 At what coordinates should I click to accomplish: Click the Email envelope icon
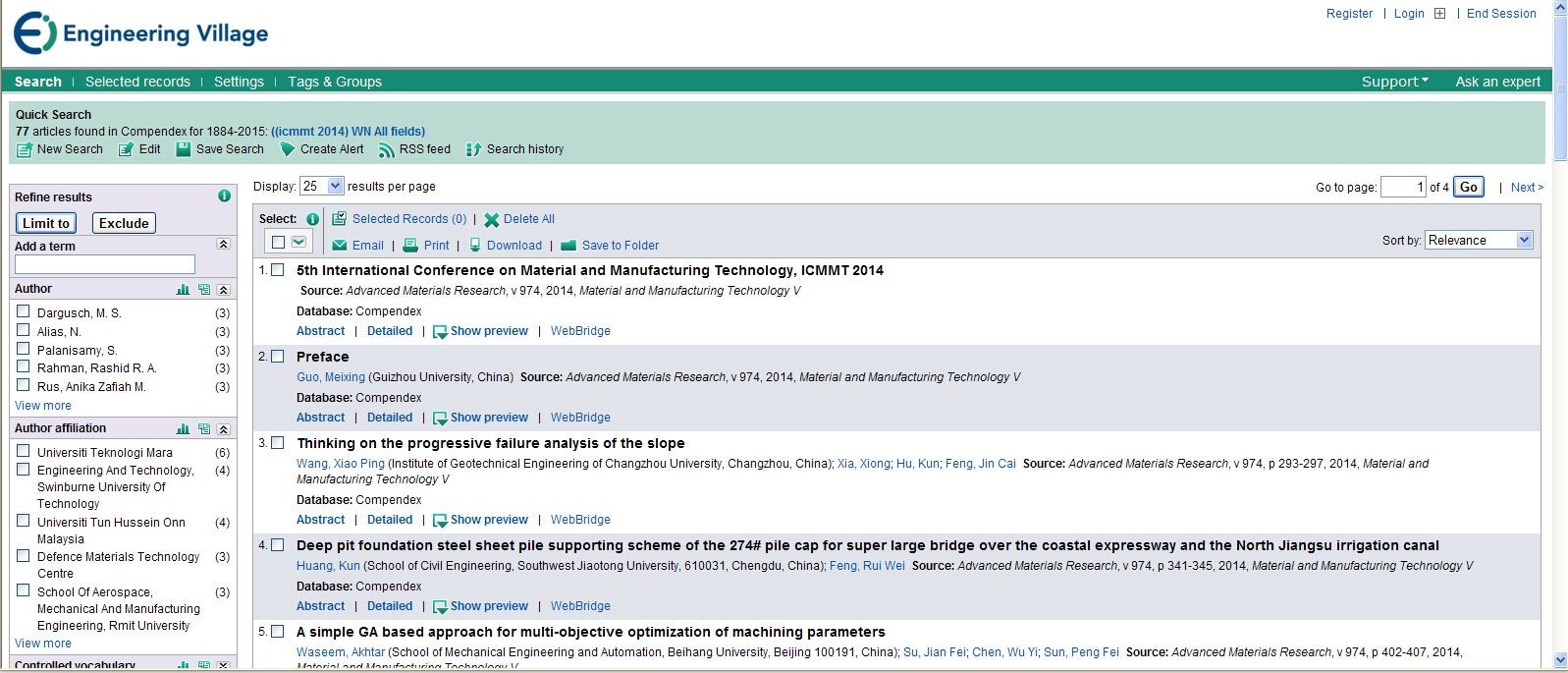click(340, 246)
